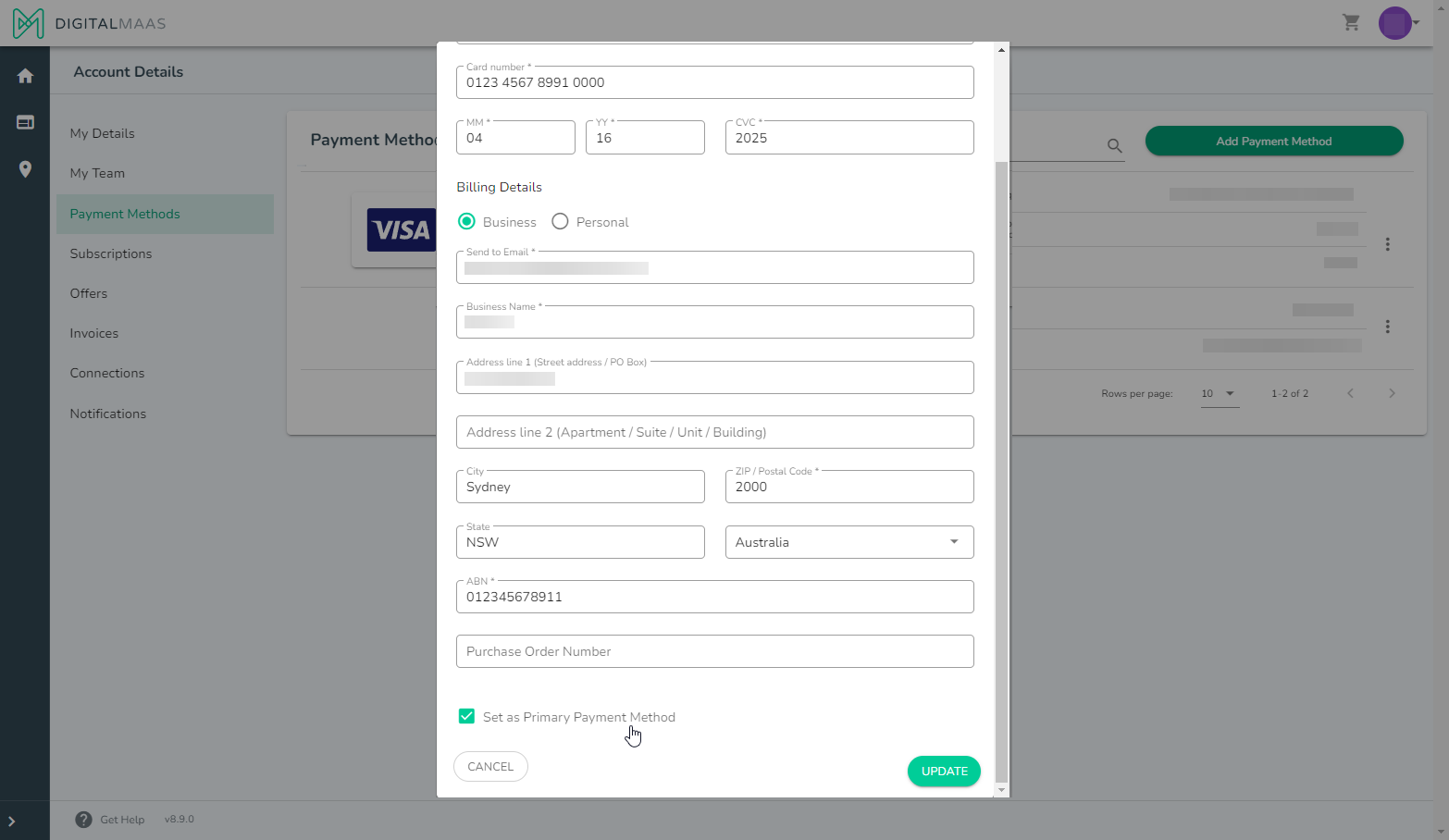Click the CVC field

click(x=849, y=138)
